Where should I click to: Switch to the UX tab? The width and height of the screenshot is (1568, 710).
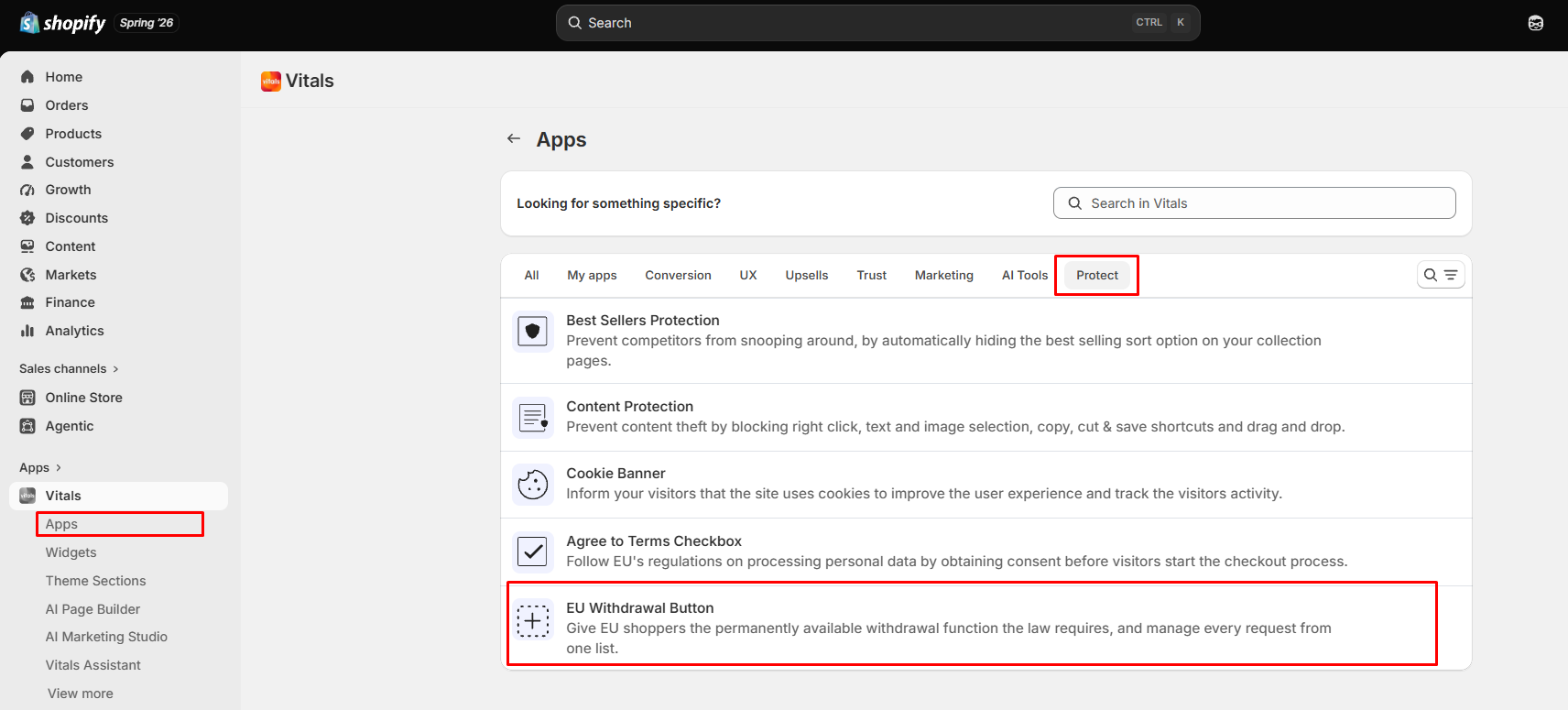(x=748, y=275)
